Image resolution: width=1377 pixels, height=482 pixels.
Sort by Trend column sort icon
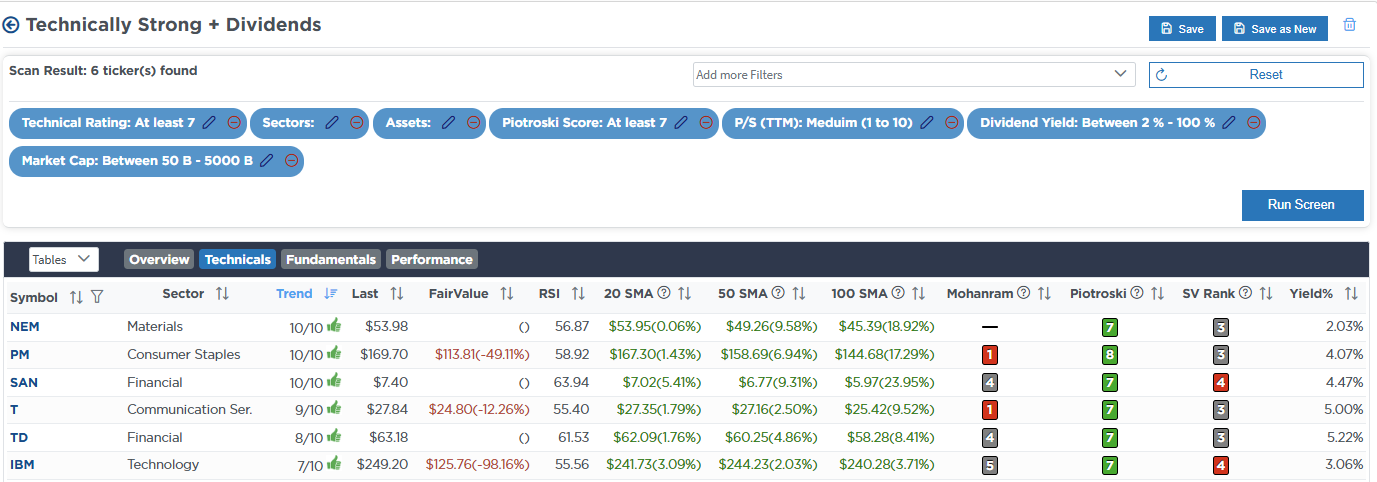330,294
